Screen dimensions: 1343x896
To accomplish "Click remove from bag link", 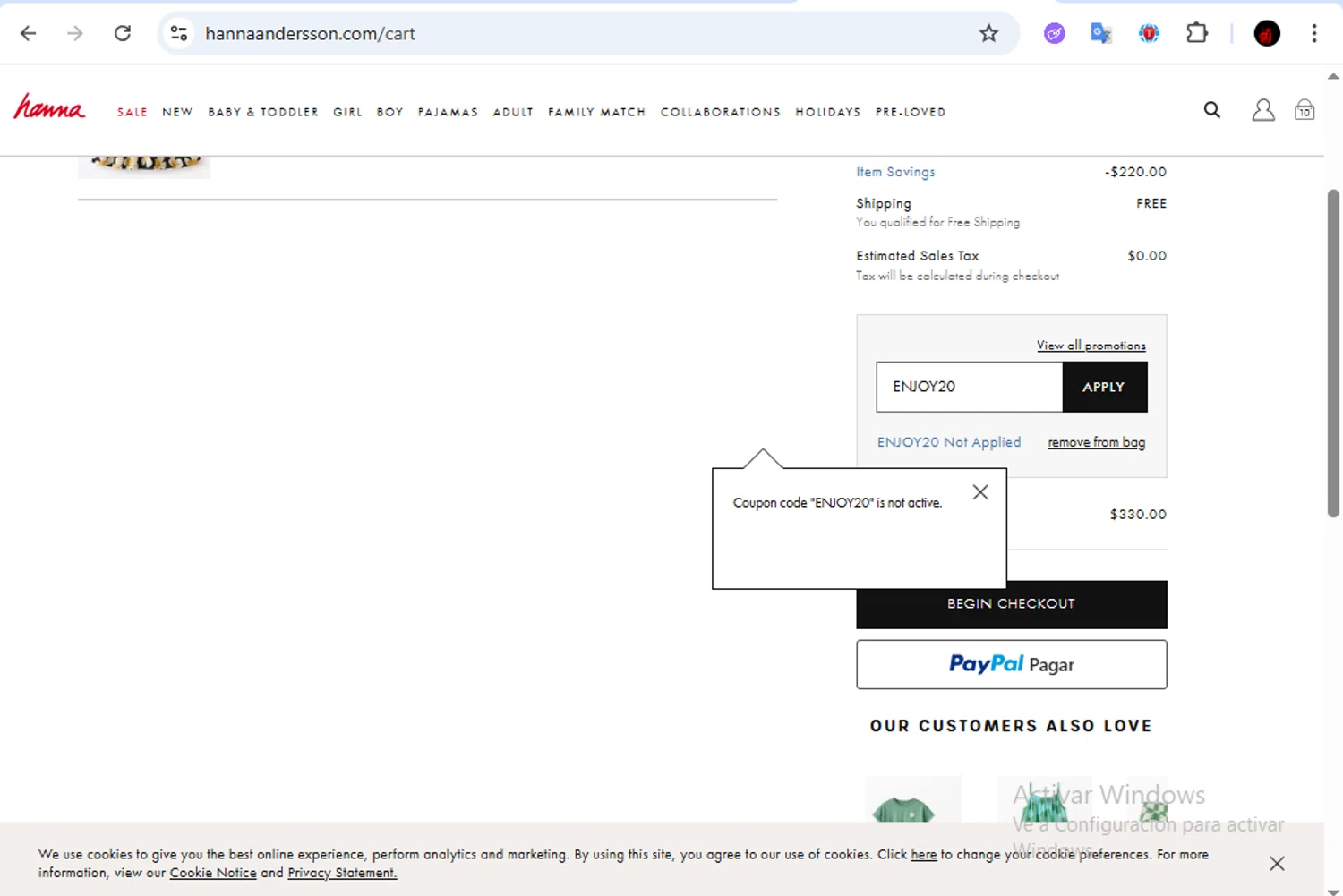I will tap(1097, 442).
